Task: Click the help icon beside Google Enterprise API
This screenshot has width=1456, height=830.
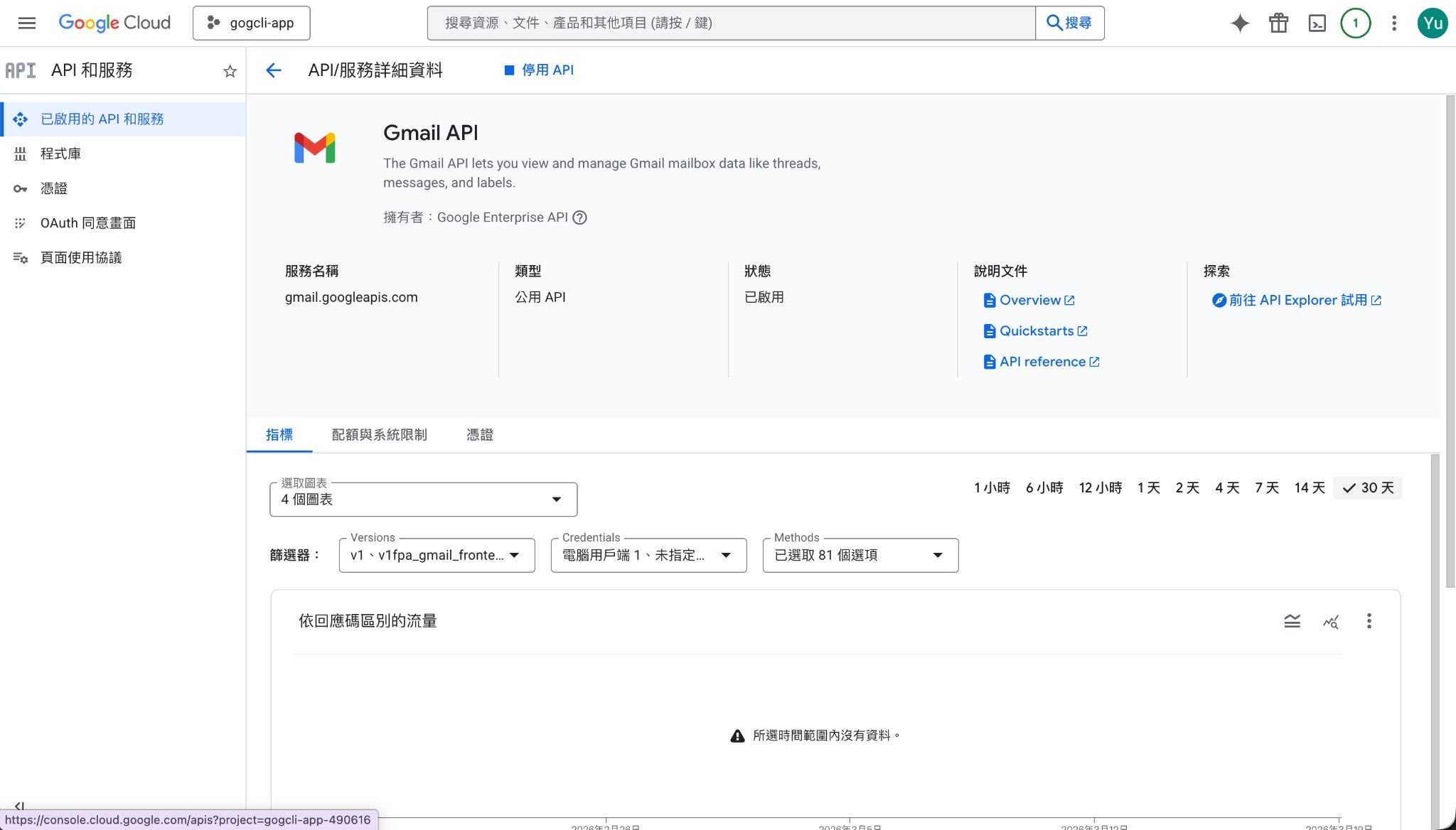Action: click(579, 217)
